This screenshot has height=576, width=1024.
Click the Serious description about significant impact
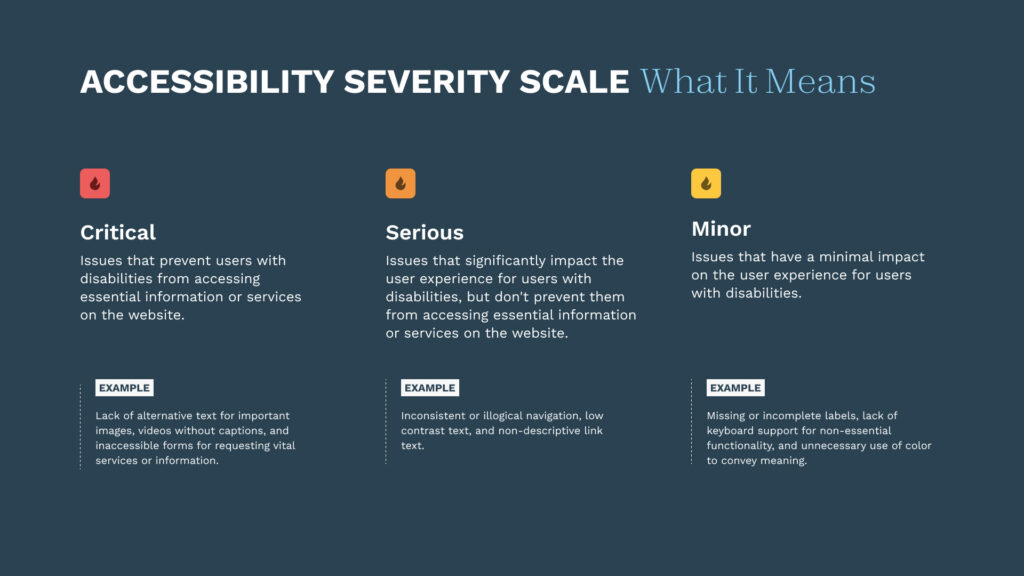[x=510, y=297]
